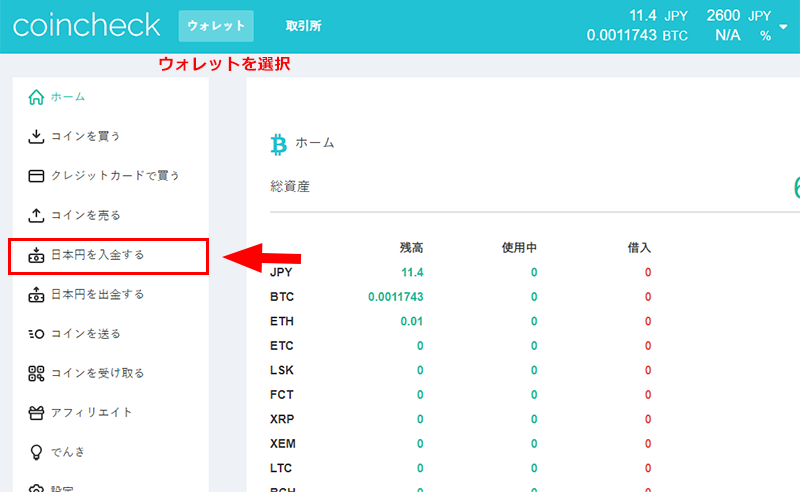800x492 pixels.
Task: Click the Bitcoin symbol beside ホーム heading
Action: click(x=279, y=144)
